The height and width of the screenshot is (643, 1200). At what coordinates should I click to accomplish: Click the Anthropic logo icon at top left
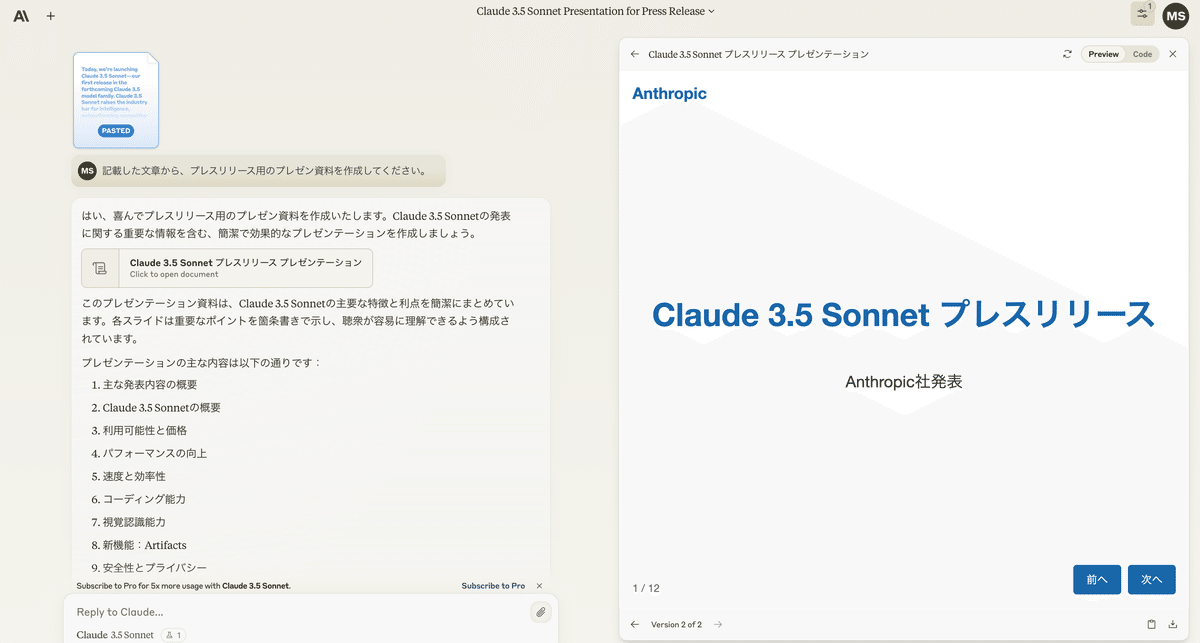pos(21,15)
